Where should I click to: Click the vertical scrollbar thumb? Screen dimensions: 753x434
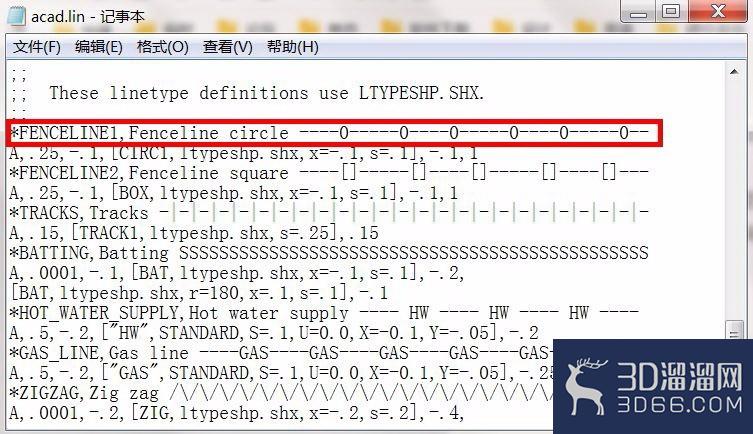tap(734, 331)
